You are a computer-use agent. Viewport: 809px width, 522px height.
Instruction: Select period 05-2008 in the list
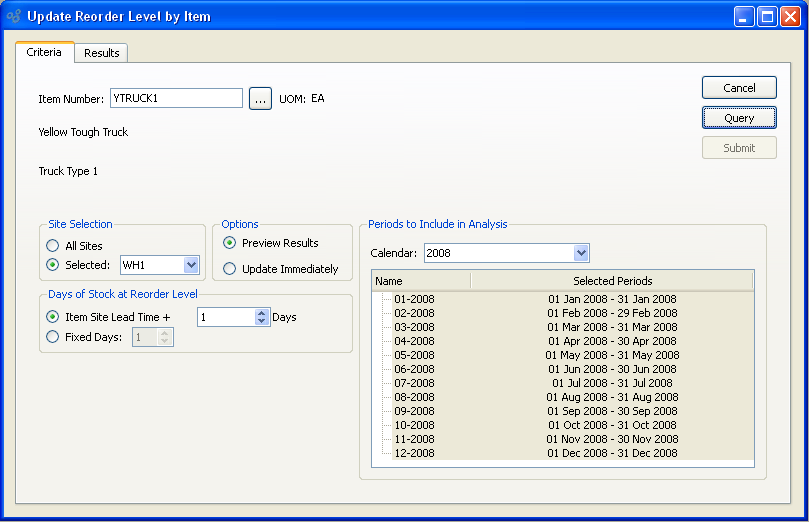414,355
